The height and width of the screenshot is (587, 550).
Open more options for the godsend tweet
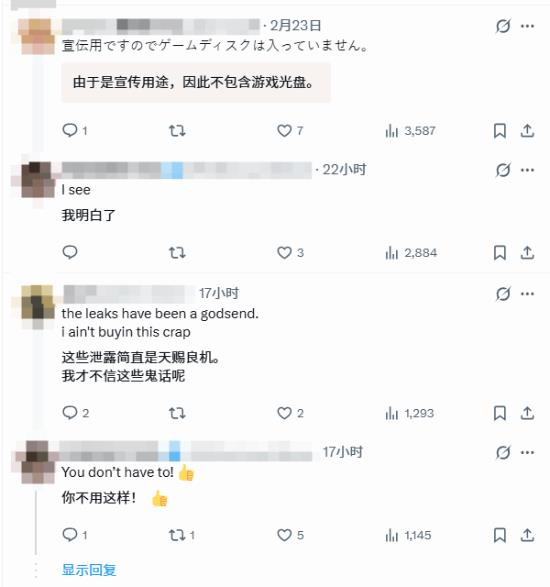(x=527, y=294)
